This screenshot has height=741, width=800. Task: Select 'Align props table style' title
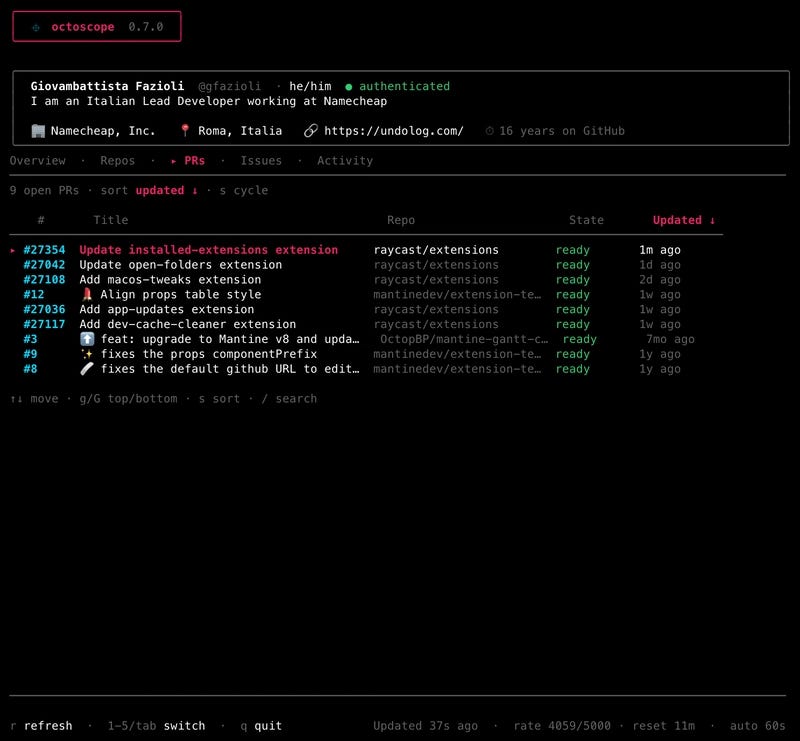(181, 294)
